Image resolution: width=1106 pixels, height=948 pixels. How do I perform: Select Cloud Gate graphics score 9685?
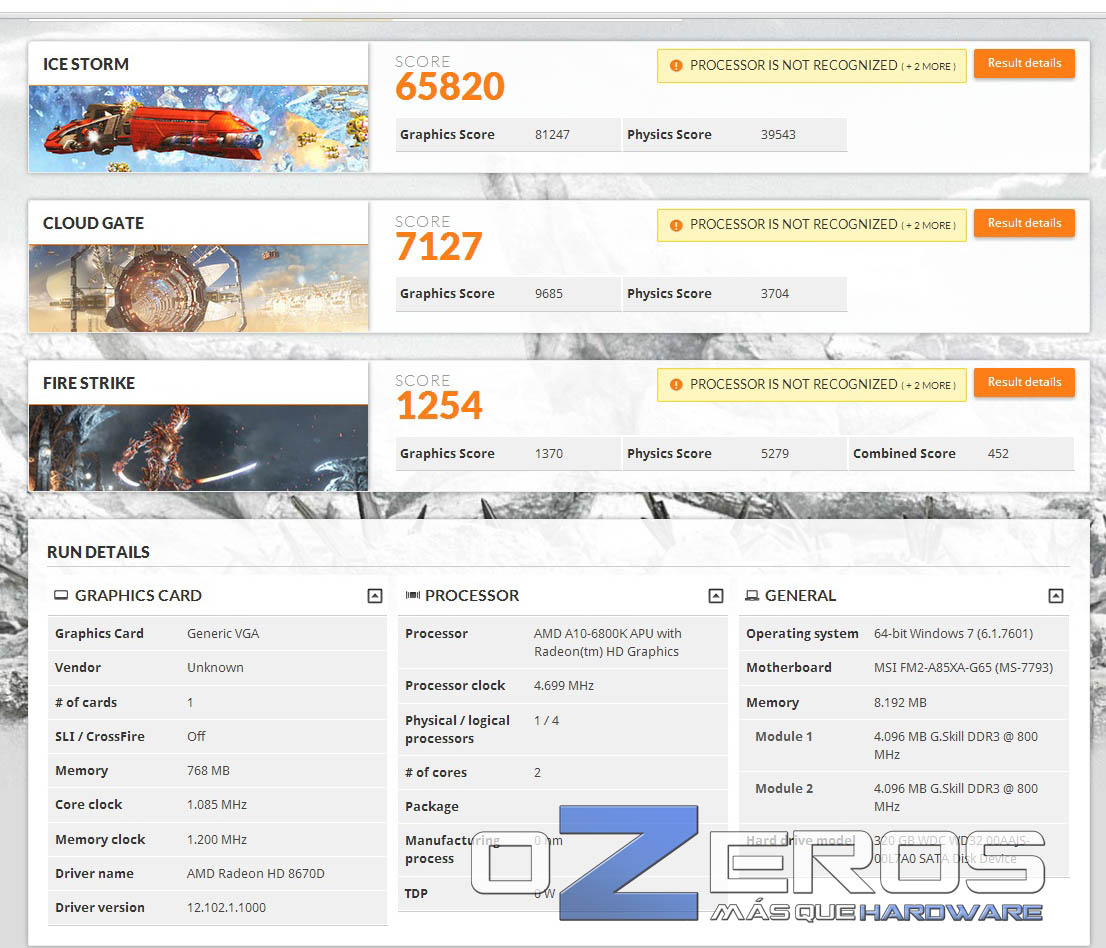point(549,294)
